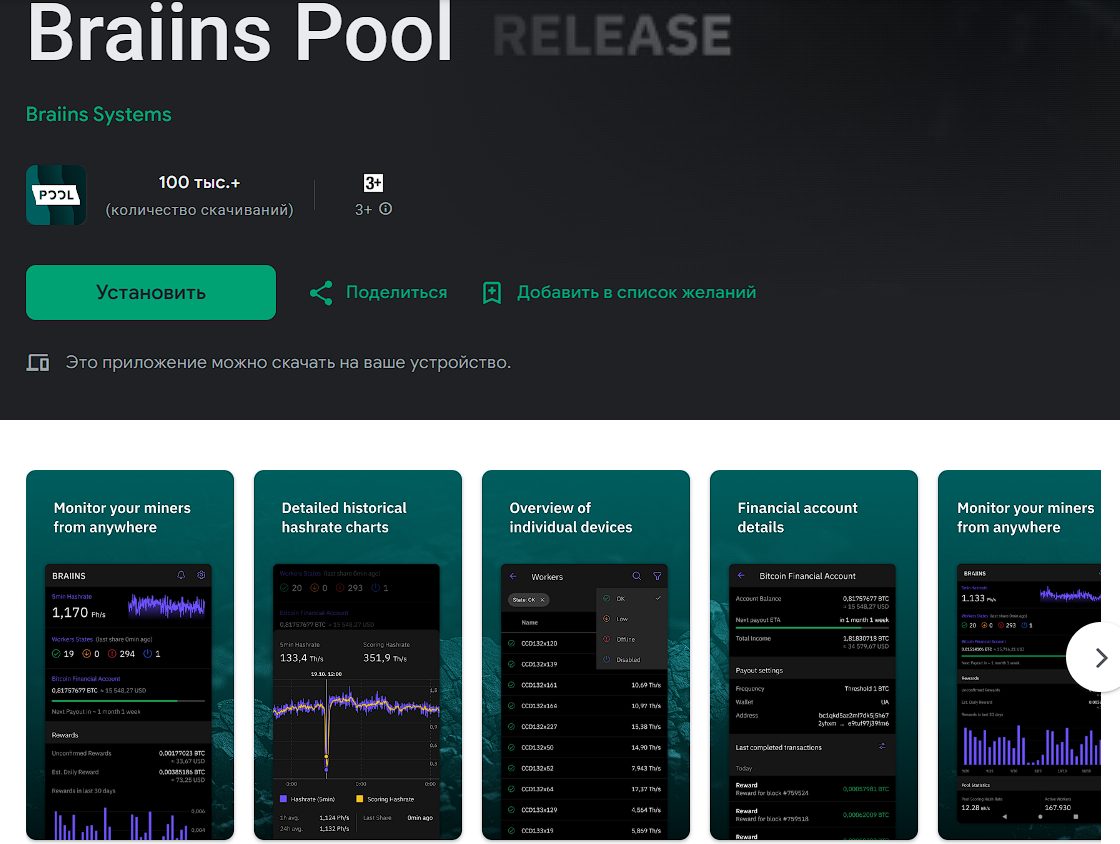The image size is (1120, 844).
Task: Click the Braiins Pool title text
Action: [x=239, y=32]
